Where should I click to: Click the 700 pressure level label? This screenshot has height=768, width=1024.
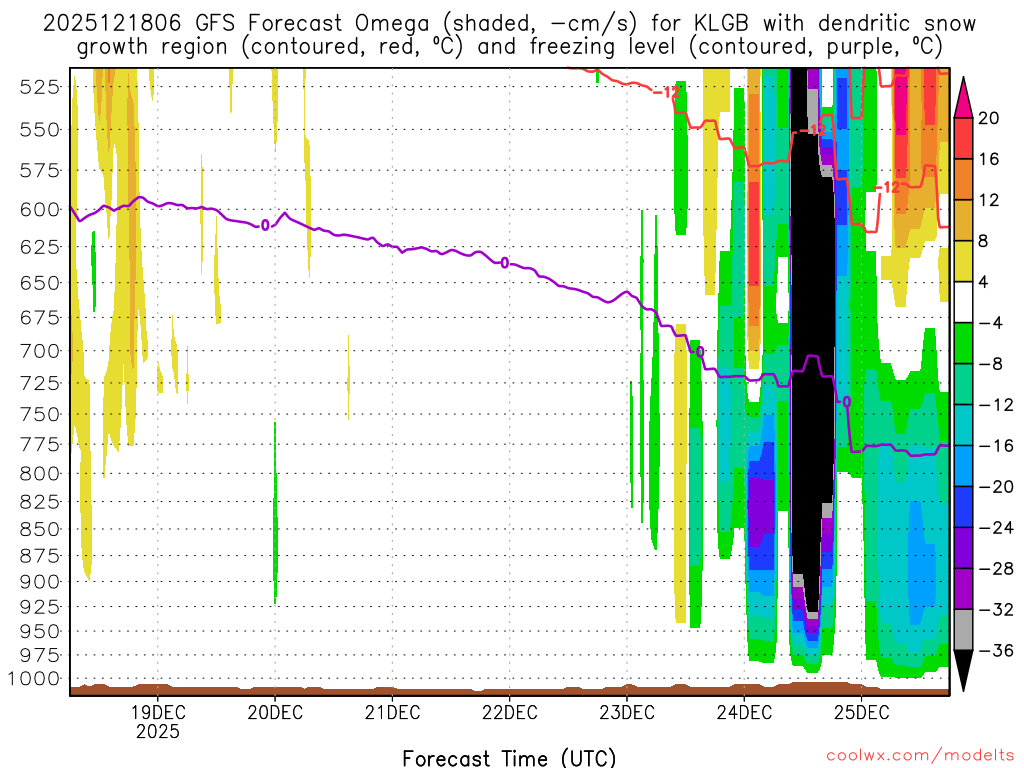point(40,351)
